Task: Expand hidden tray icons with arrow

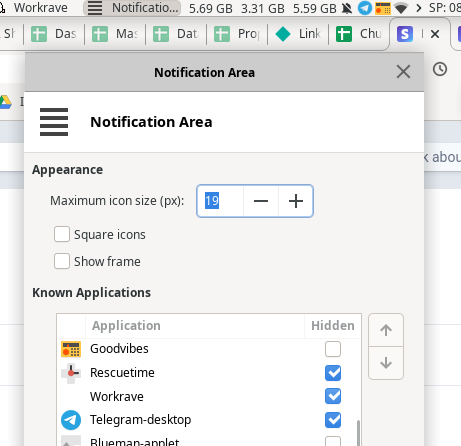Action: coord(419,8)
